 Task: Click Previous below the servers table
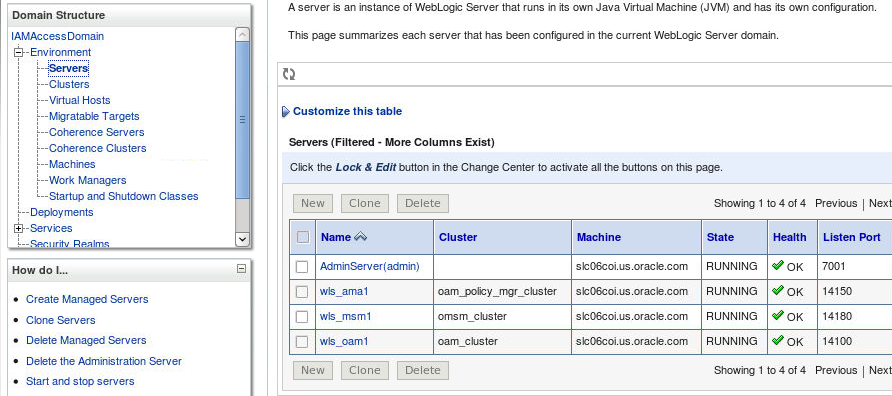[x=836, y=370]
